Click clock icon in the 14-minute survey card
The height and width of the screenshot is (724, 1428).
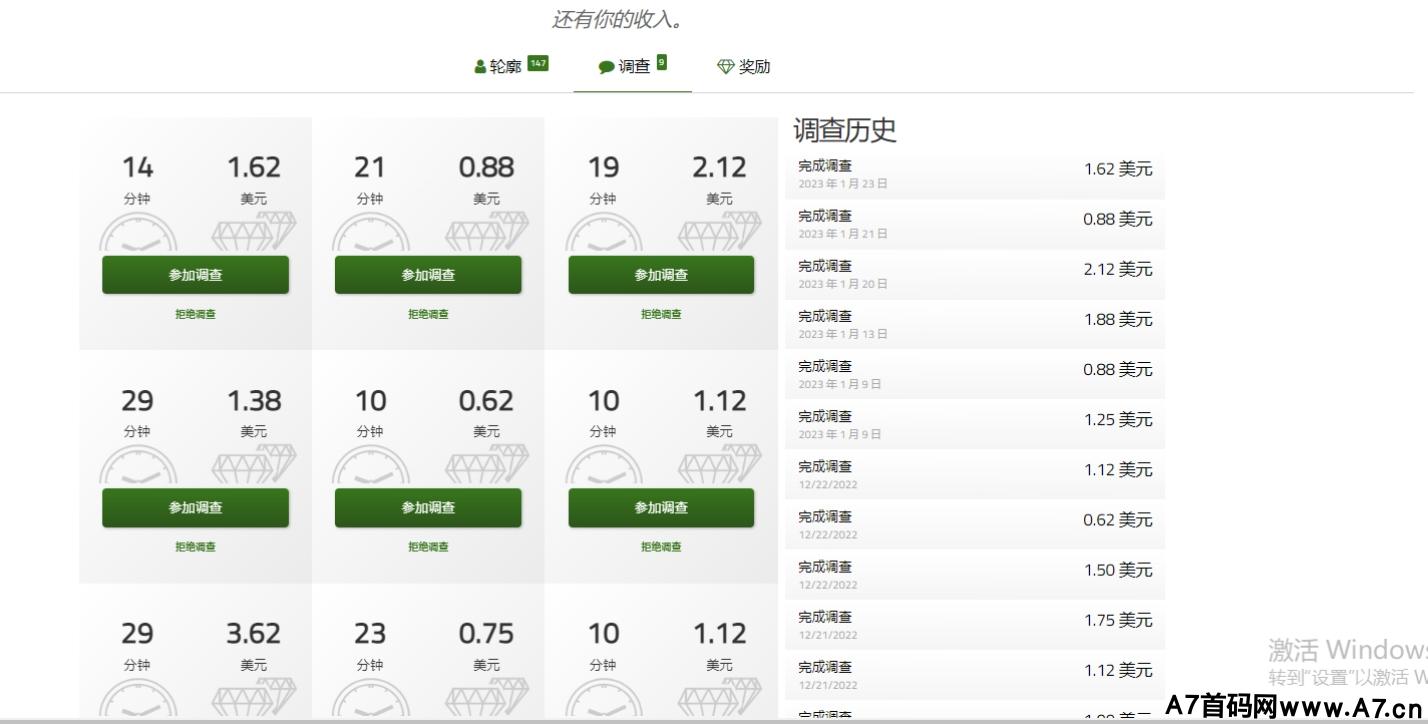138,234
